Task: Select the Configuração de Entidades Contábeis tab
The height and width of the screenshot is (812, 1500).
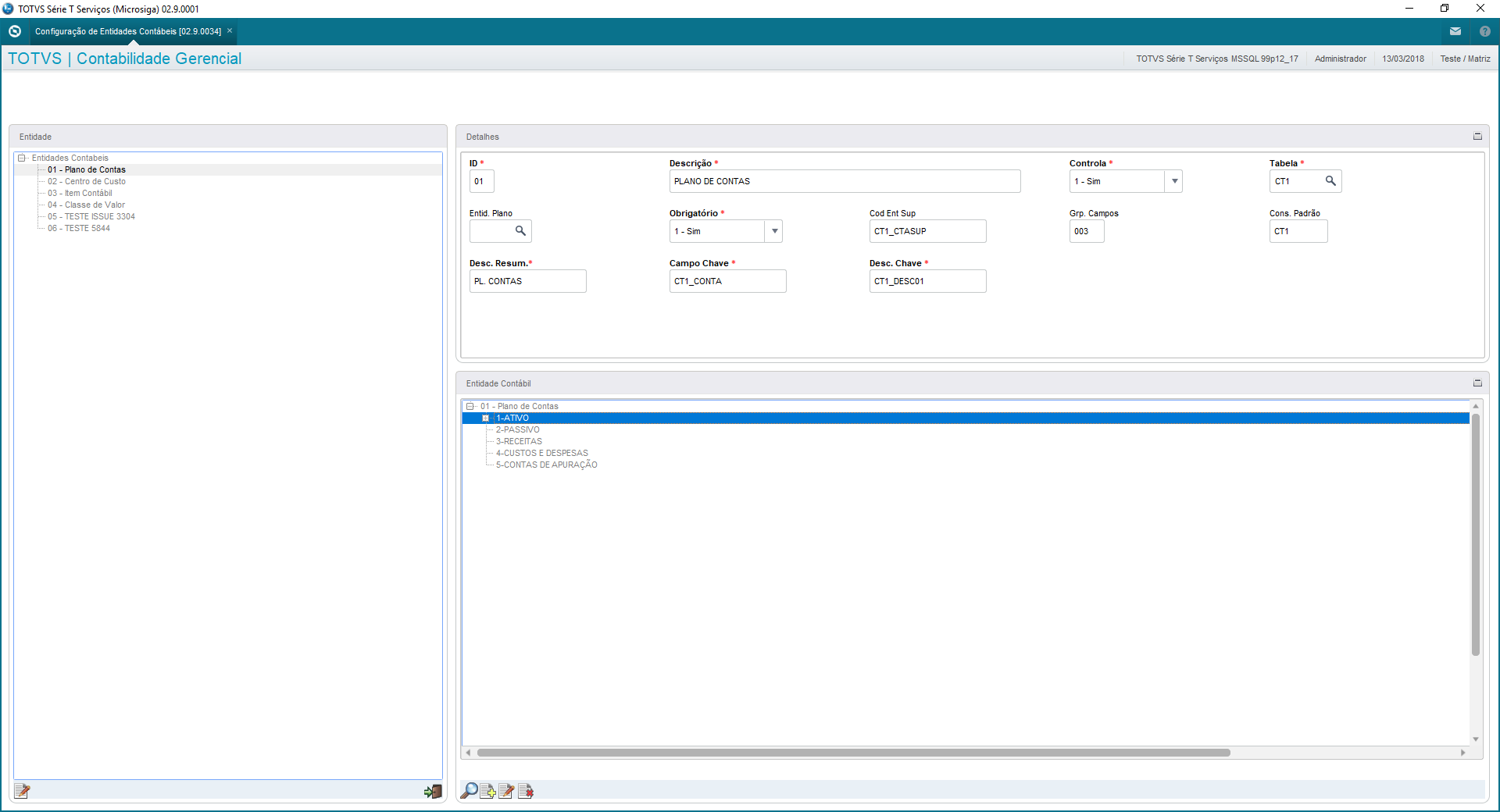Action: point(128,31)
